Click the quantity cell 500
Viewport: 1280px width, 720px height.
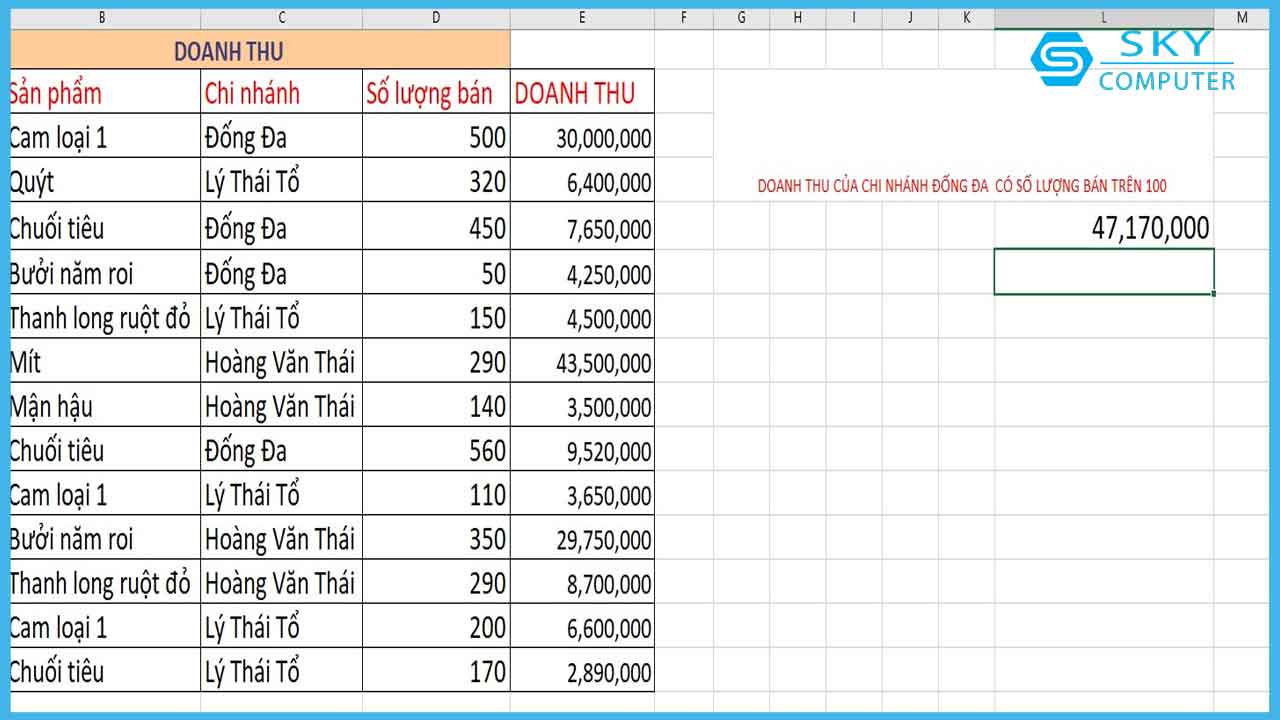click(436, 137)
